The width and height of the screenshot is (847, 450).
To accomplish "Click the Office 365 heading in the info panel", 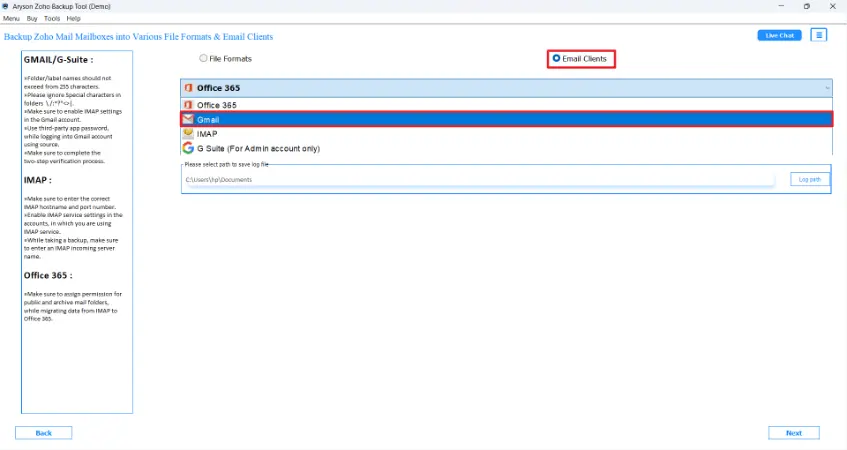I will (48, 276).
